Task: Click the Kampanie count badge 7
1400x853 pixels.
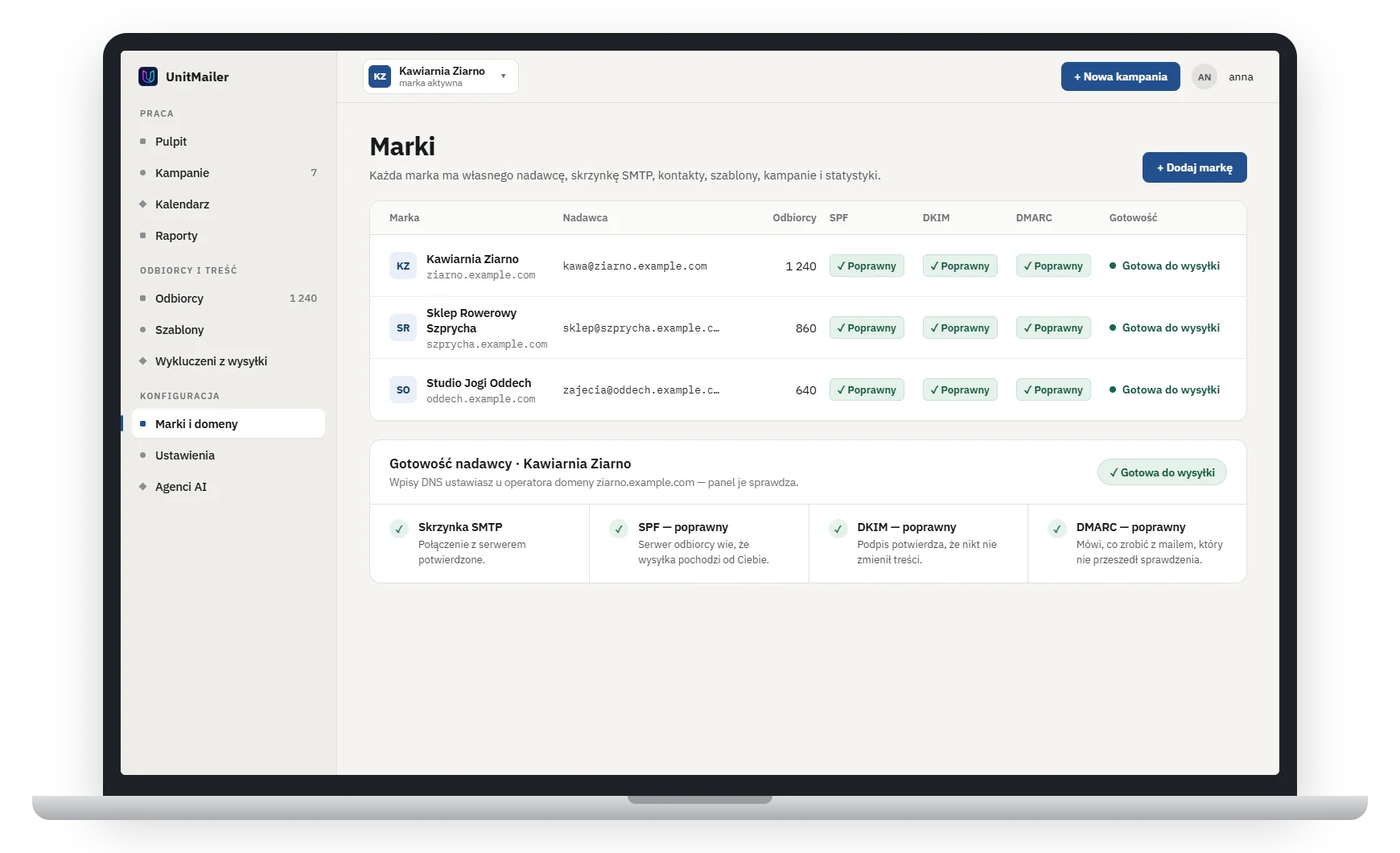Action: pyautogui.click(x=314, y=173)
